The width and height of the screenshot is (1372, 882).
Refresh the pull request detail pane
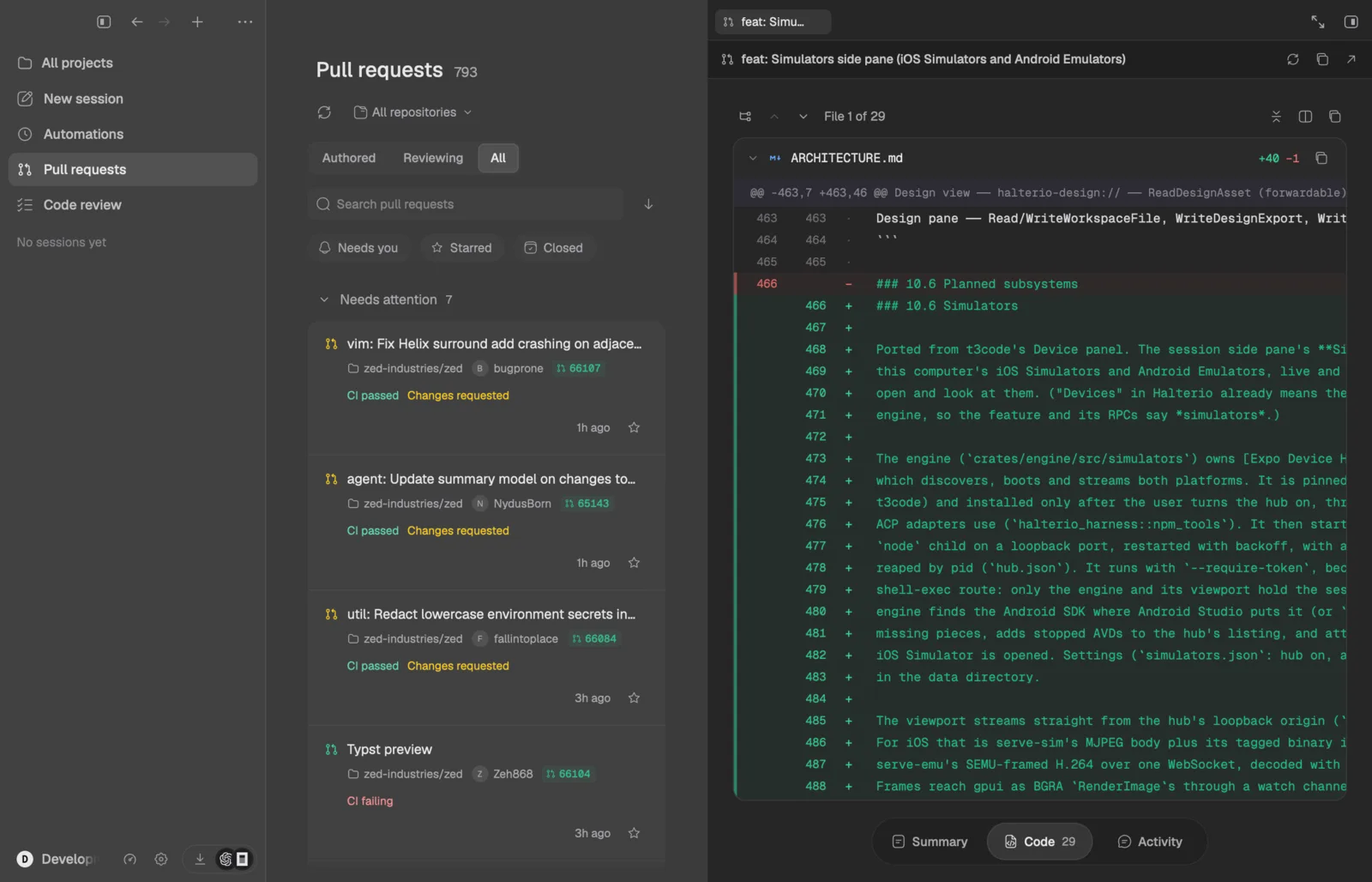(x=1293, y=59)
